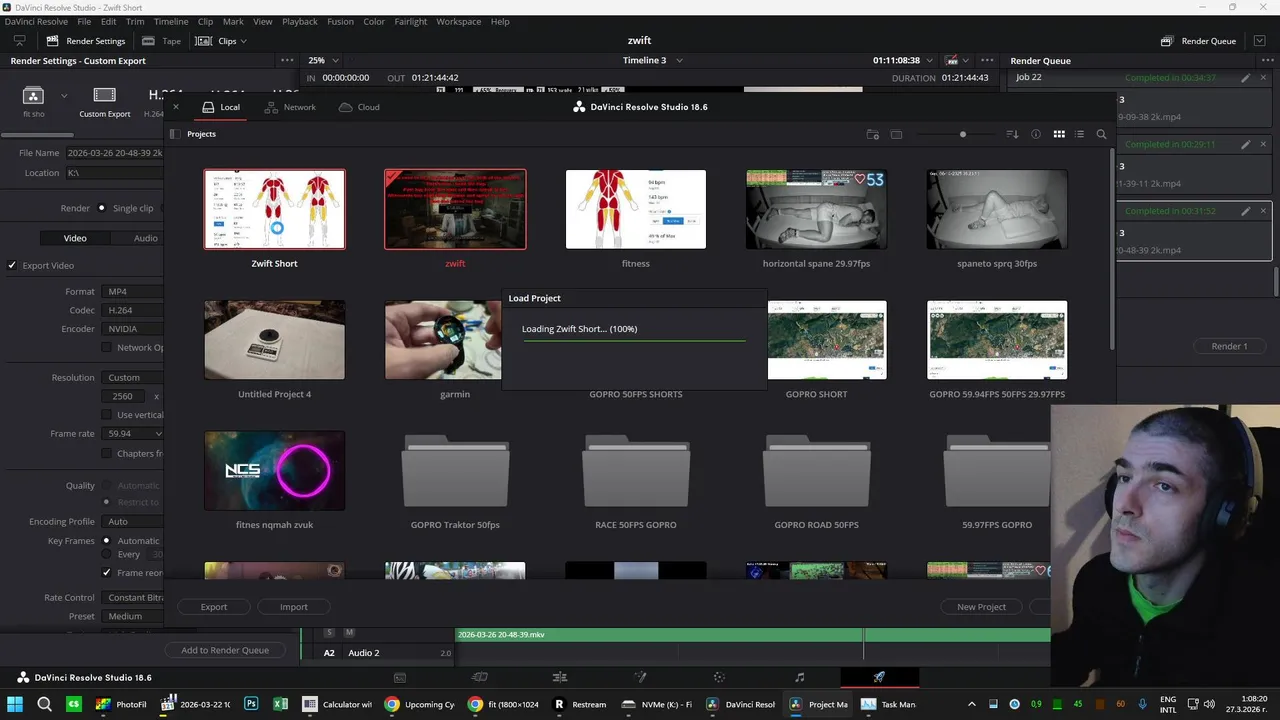The width and height of the screenshot is (1280, 720).
Task: Enable the Use vertical resolution checkbox
Action: click(x=107, y=414)
